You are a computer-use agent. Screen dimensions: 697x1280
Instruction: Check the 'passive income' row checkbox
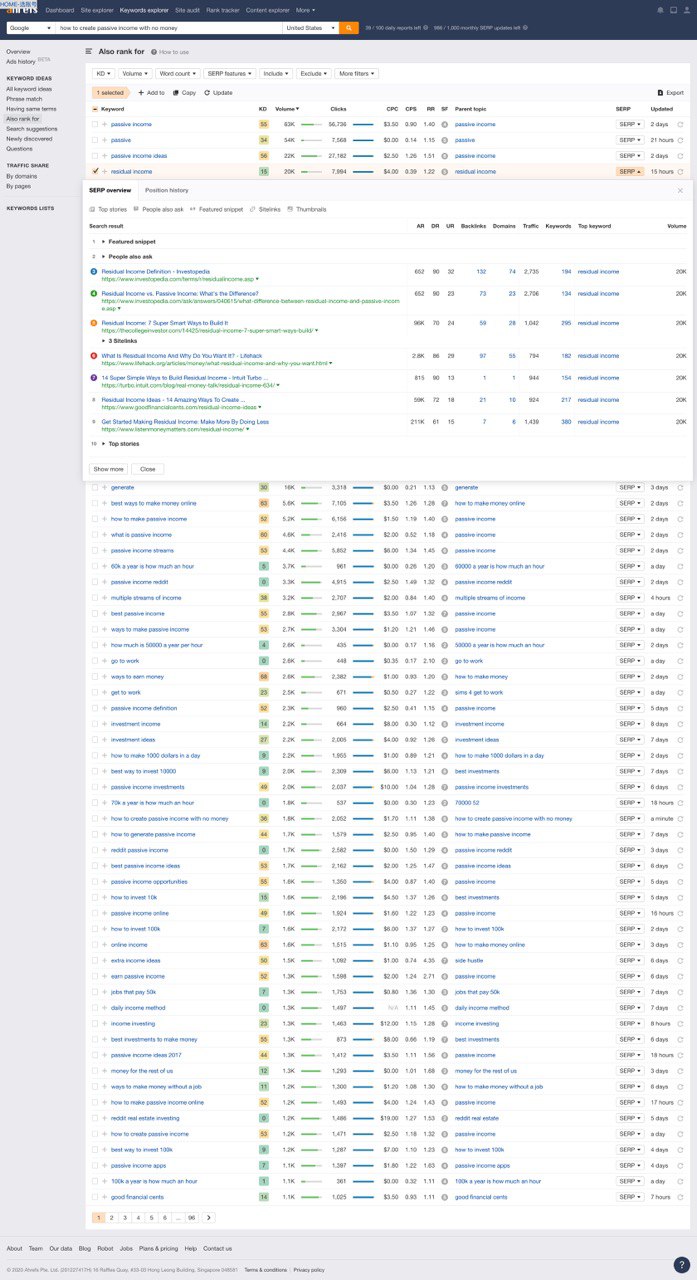pos(95,125)
